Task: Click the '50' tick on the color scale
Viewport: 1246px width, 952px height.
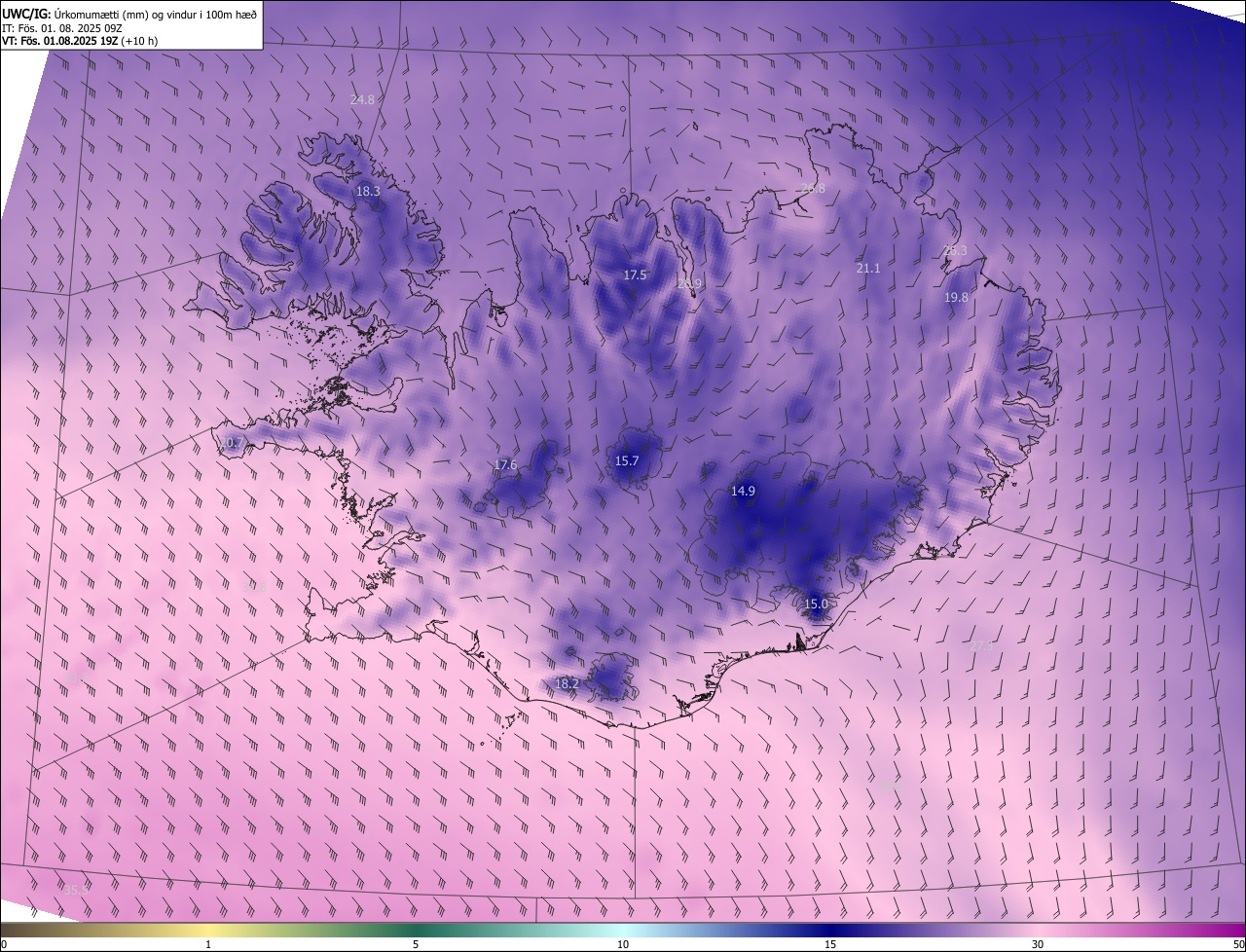Action: tap(1238, 944)
